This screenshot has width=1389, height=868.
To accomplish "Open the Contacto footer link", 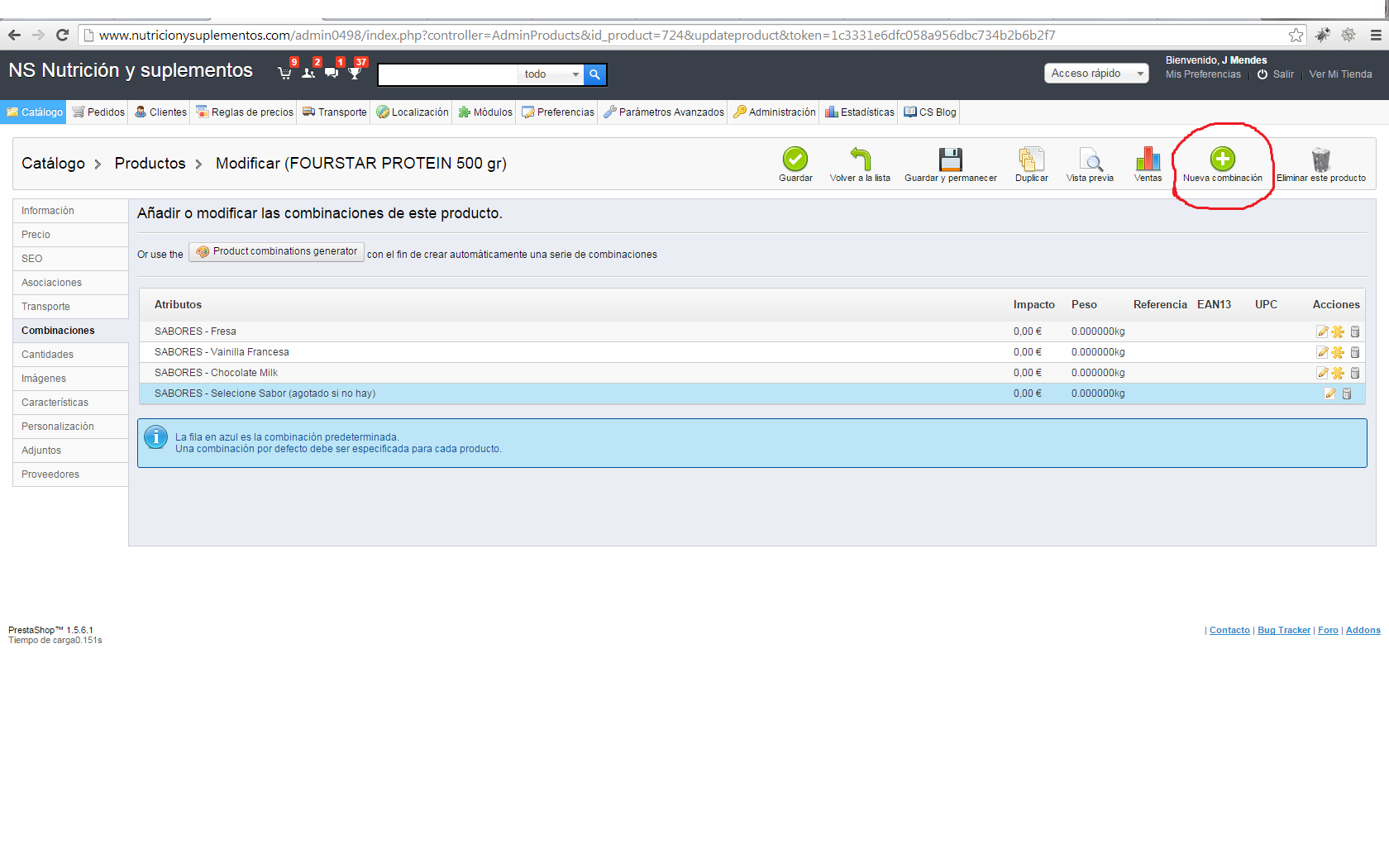I will pos(1229,630).
